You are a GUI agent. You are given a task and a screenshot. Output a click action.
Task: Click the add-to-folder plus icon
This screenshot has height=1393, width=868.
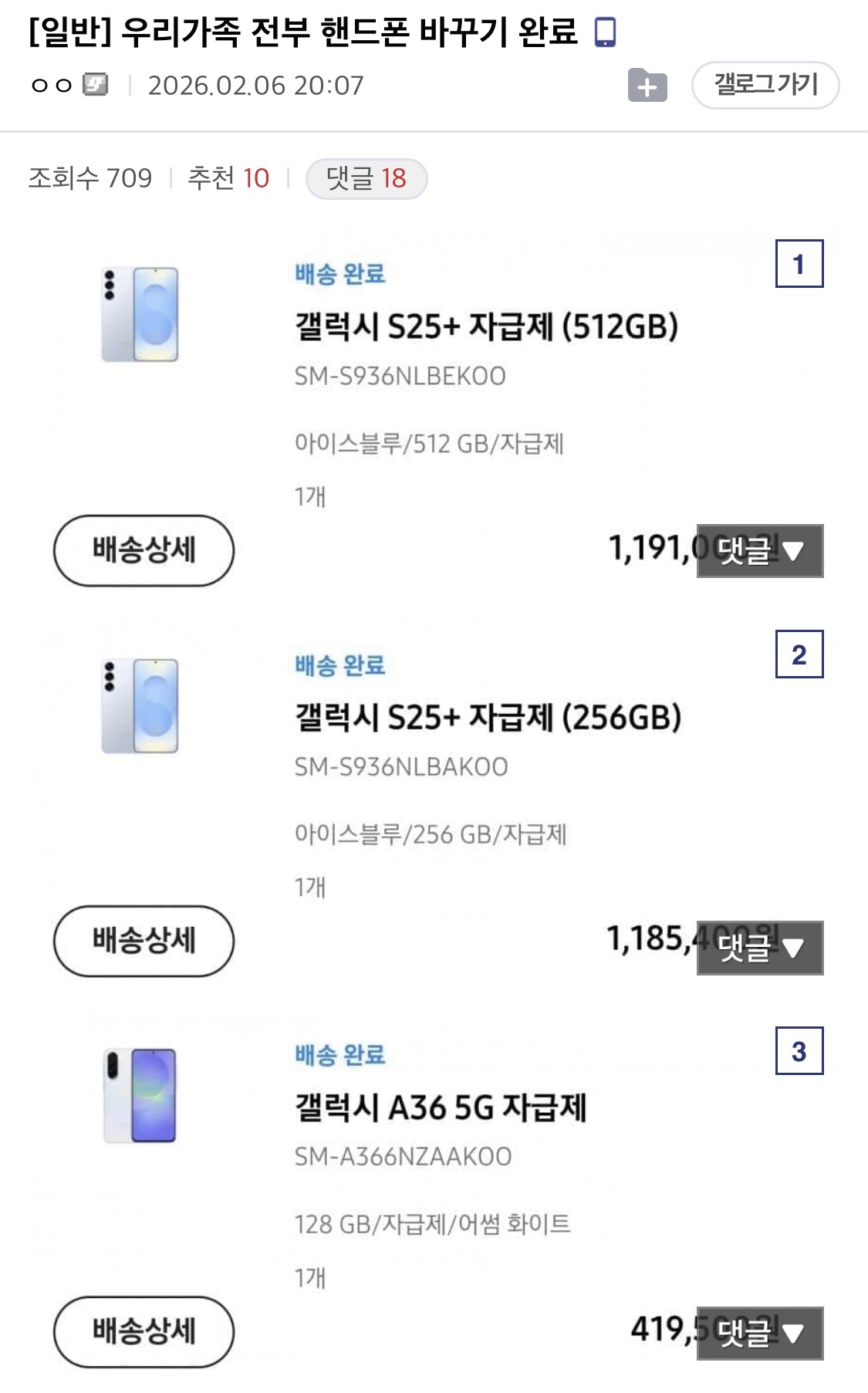pos(647,86)
